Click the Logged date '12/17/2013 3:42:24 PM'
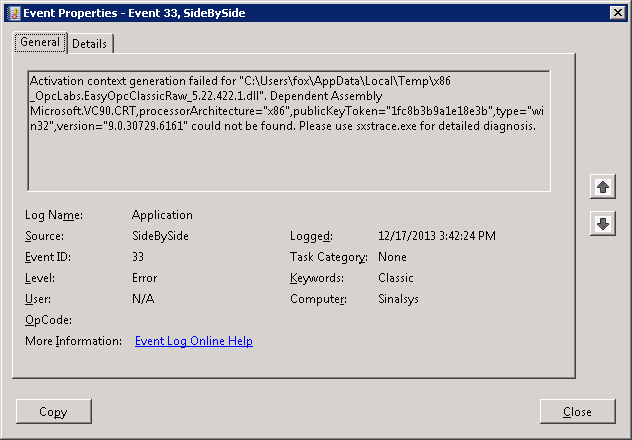 click(436, 236)
